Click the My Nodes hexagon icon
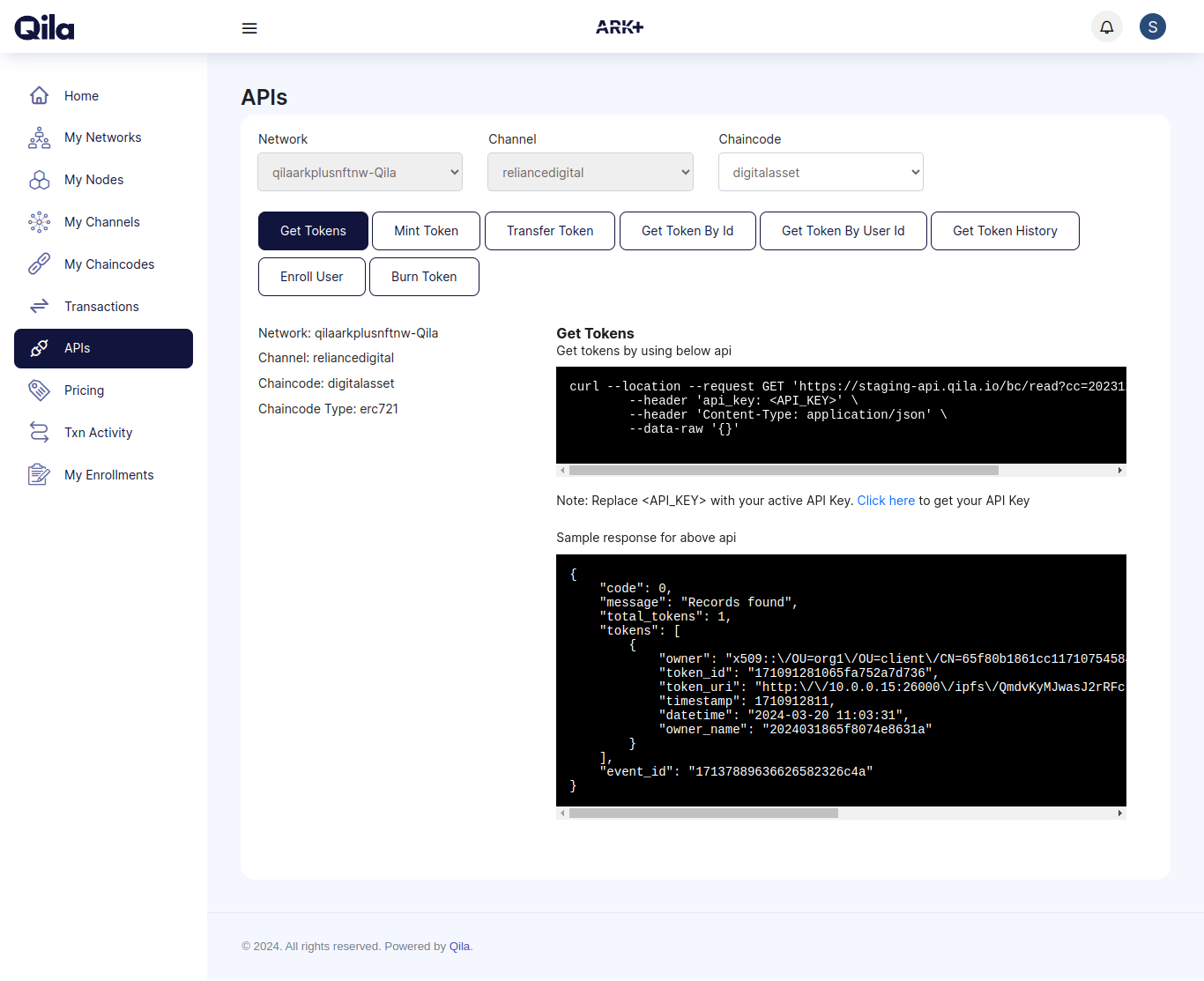 40,180
